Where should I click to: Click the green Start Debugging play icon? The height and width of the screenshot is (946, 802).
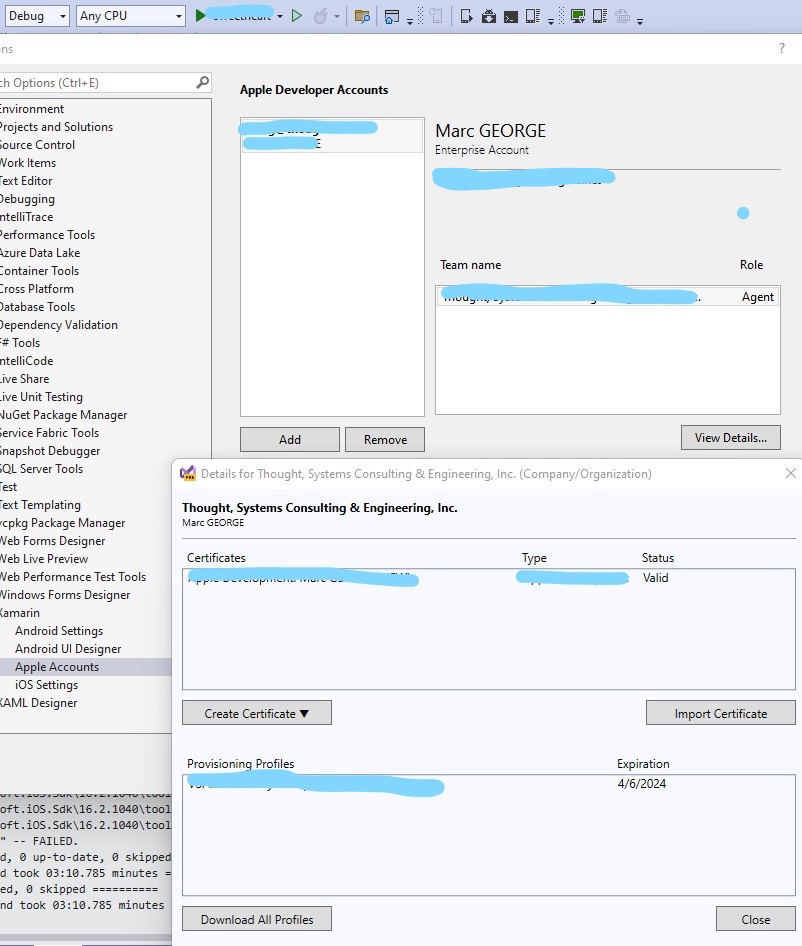(x=200, y=16)
